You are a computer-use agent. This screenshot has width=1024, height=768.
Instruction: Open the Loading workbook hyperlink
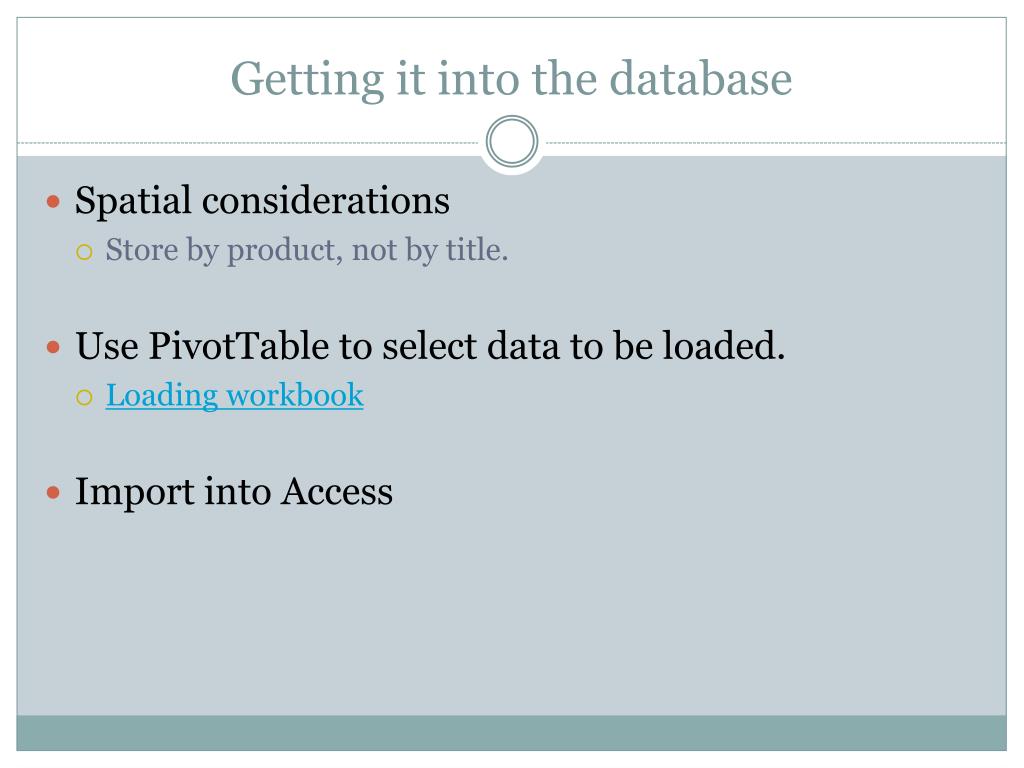[x=234, y=396]
